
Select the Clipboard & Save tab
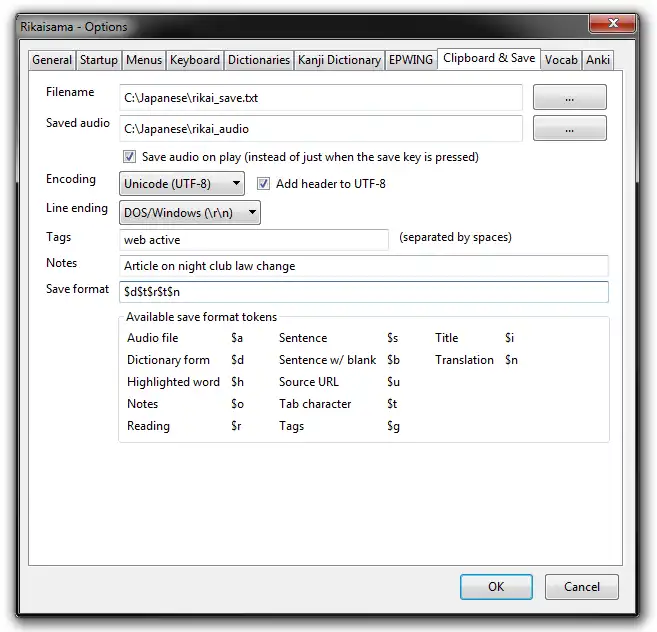click(x=489, y=58)
